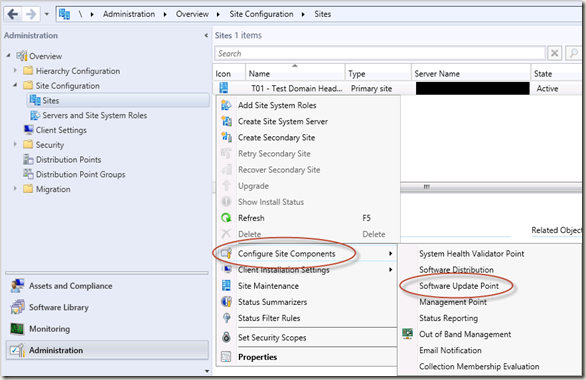This screenshot has height=380, width=586.
Task: Click the magnifier search button
Action: pos(573,53)
